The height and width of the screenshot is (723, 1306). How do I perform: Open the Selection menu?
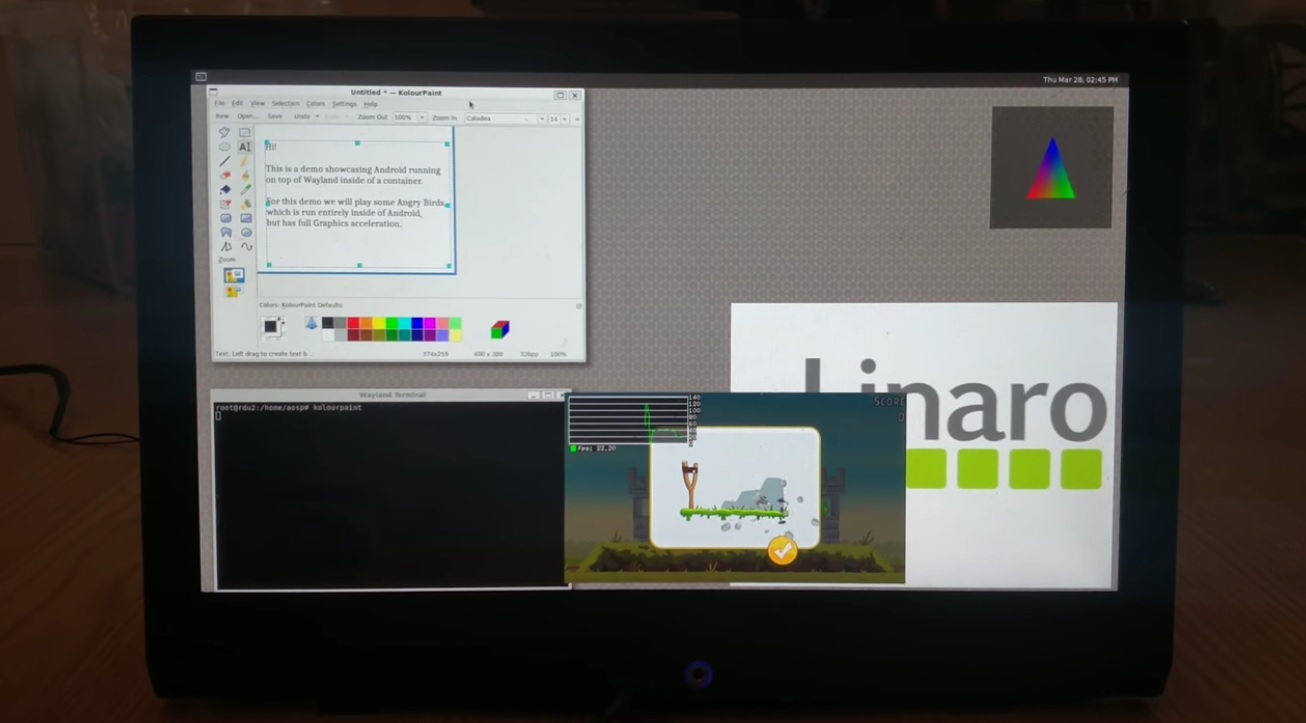[285, 103]
